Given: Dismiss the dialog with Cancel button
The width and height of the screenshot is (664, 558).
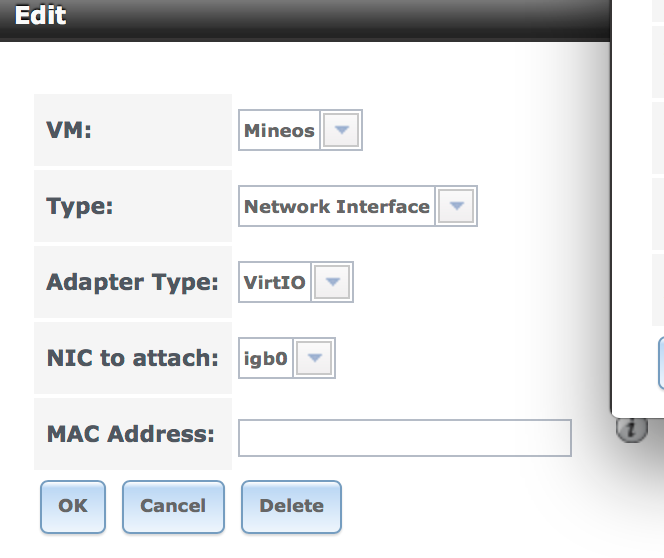Looking at the screenshot, I should point(173,506).
